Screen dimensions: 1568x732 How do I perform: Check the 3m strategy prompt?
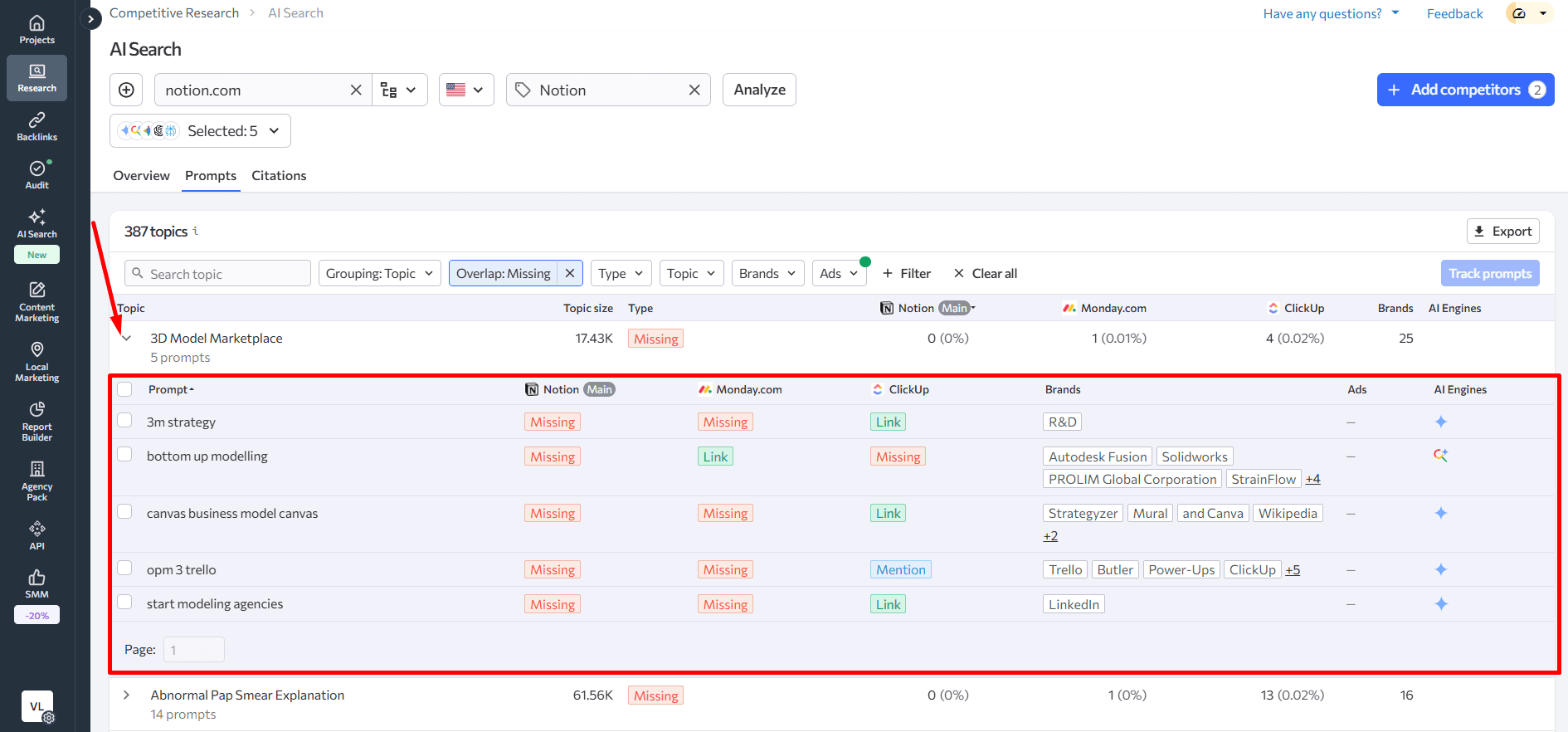[124, 420]
